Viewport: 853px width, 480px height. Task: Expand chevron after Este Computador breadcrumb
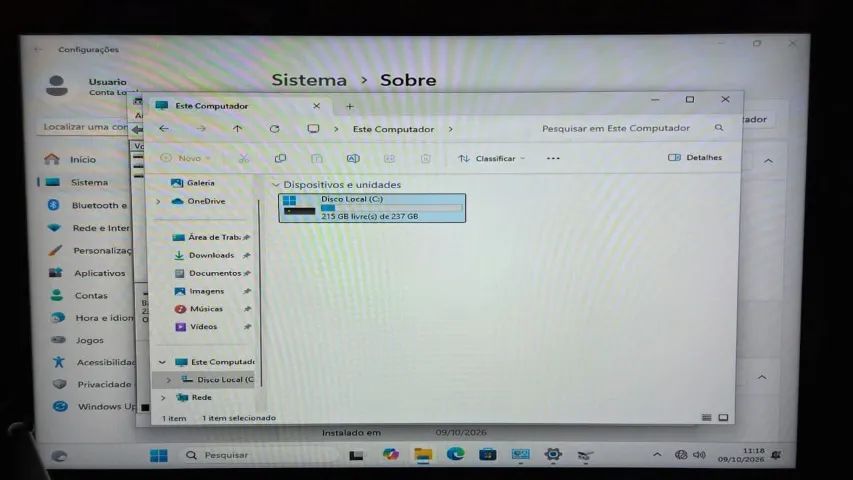coord(450,129)
